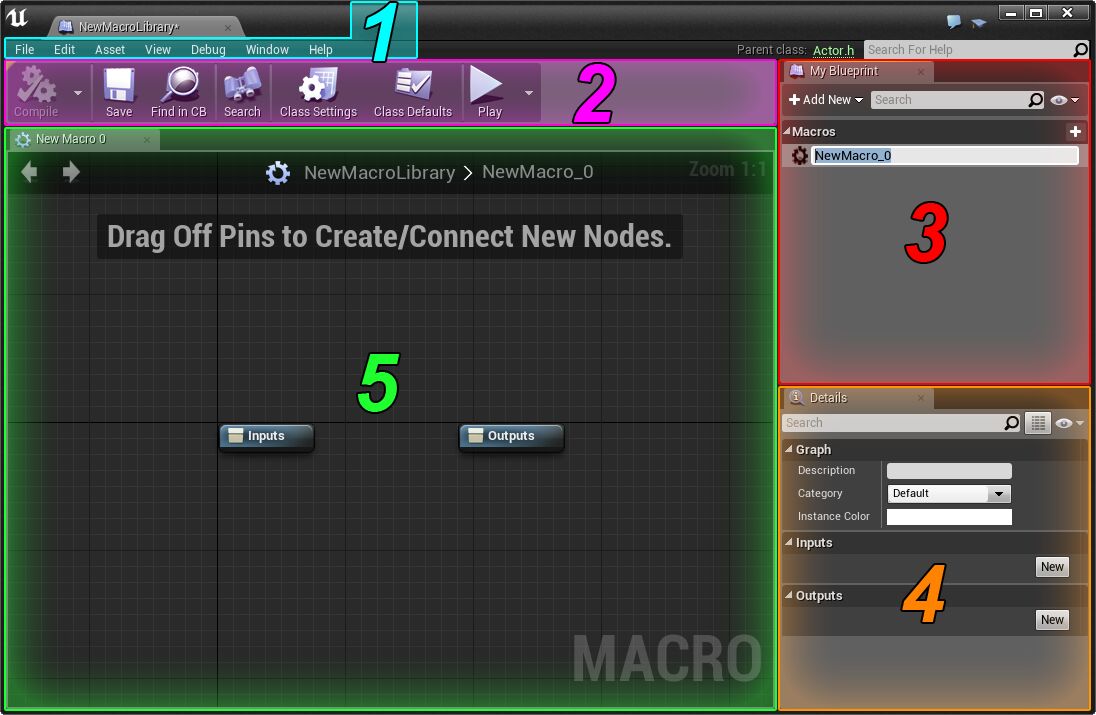Open the Window menu

pyautogui.click(x=267, y=50)
